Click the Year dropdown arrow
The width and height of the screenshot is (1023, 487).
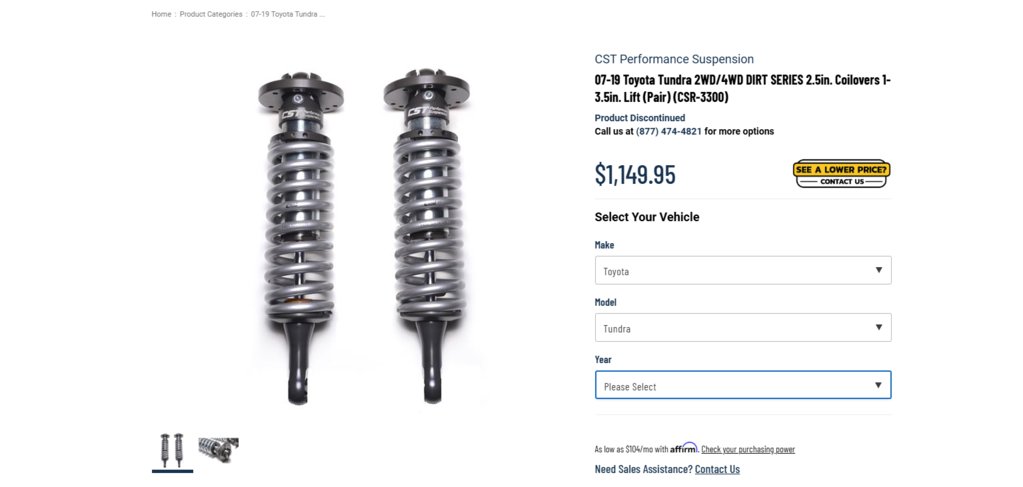878,385
